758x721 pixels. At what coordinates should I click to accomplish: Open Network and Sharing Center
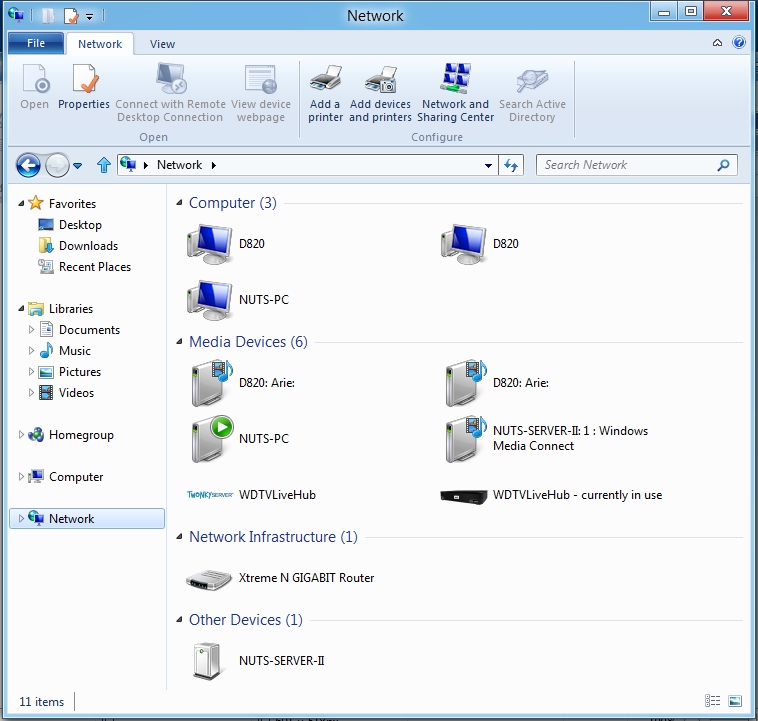[x=455, y=93]
